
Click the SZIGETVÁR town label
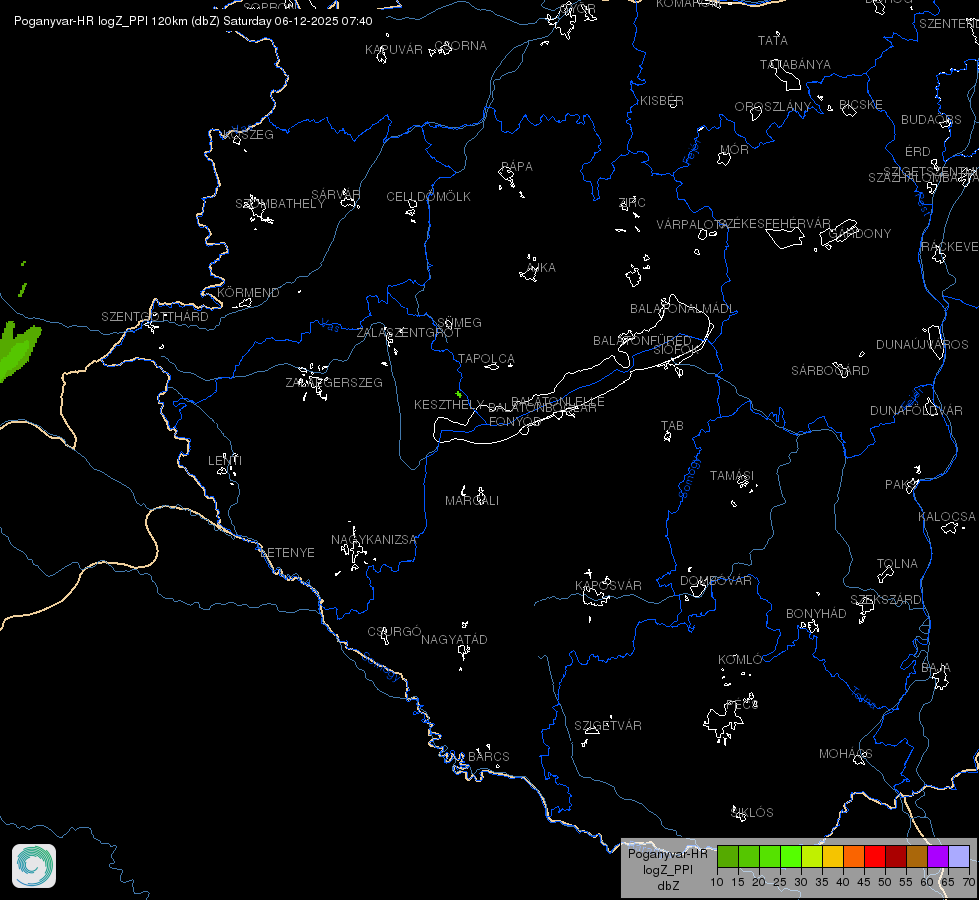click(608, 725)
